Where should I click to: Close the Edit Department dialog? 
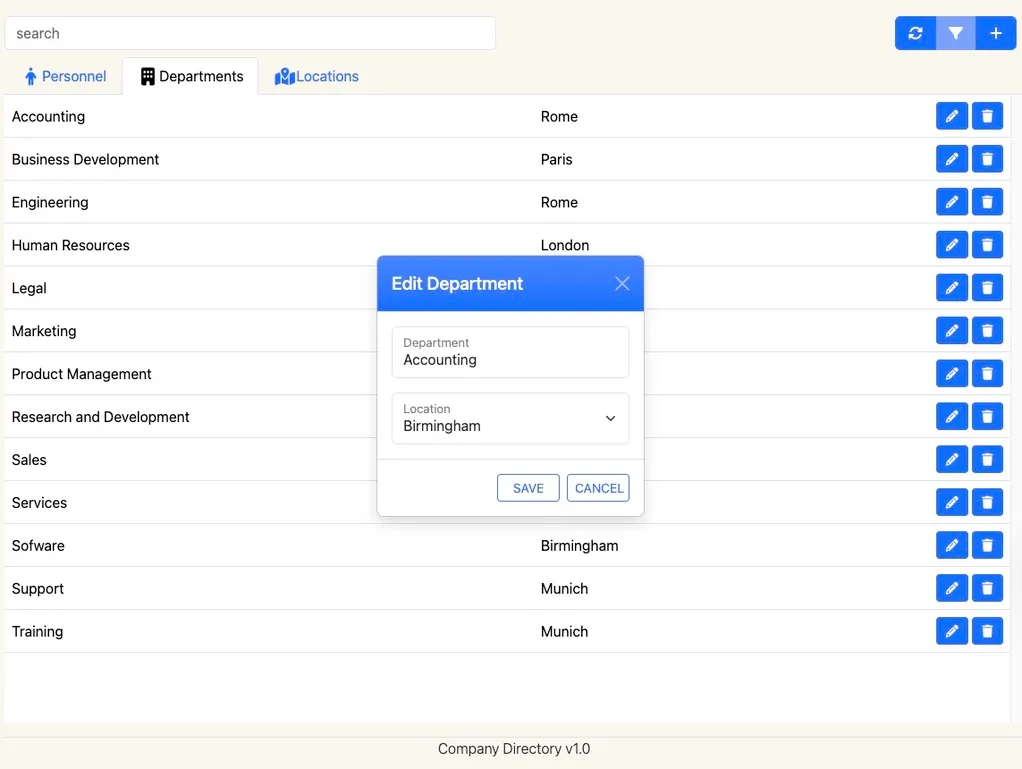pyautogui.click(x=622, y=284)
